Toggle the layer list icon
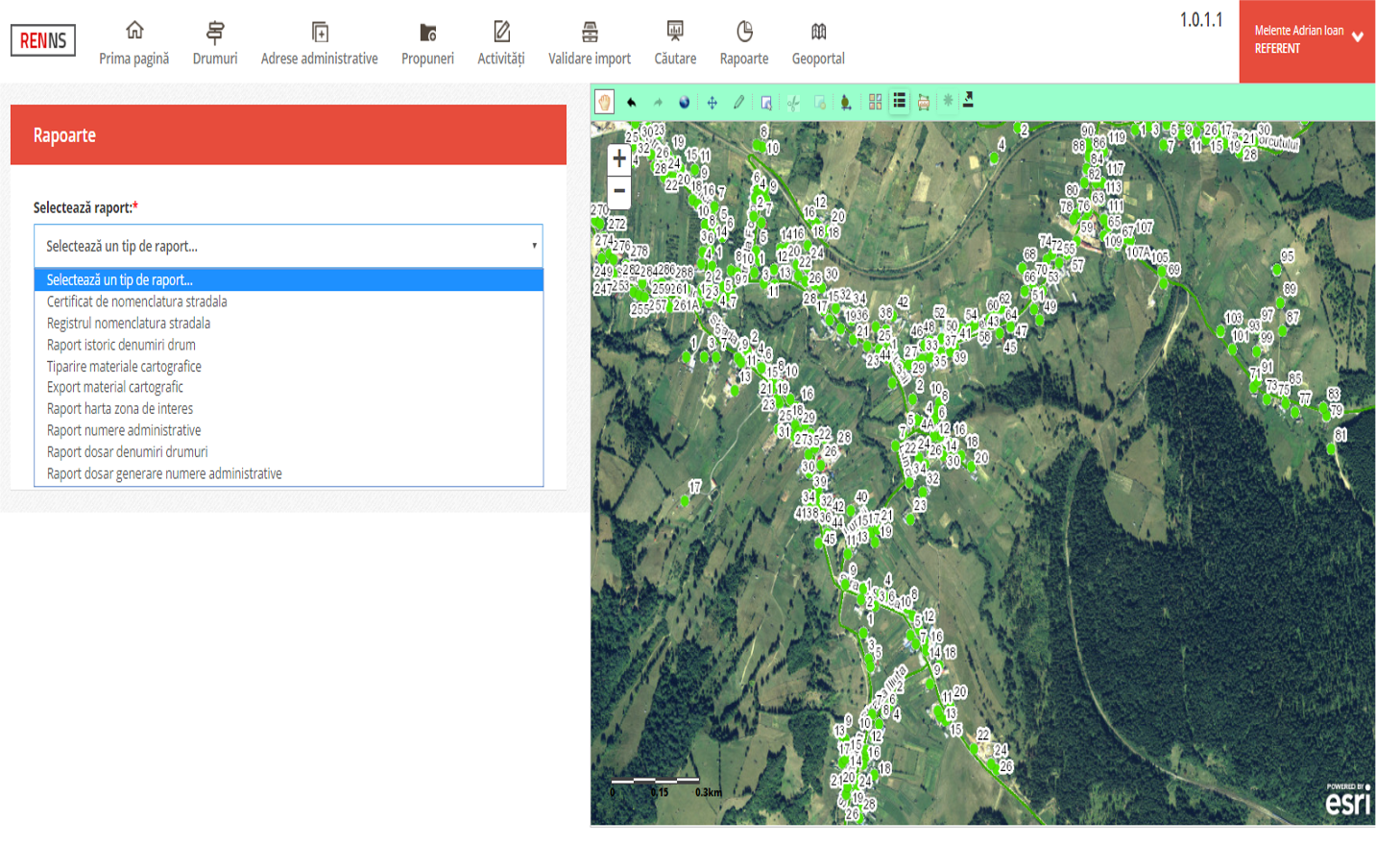 pyautogui.click(x=899, y=102)
